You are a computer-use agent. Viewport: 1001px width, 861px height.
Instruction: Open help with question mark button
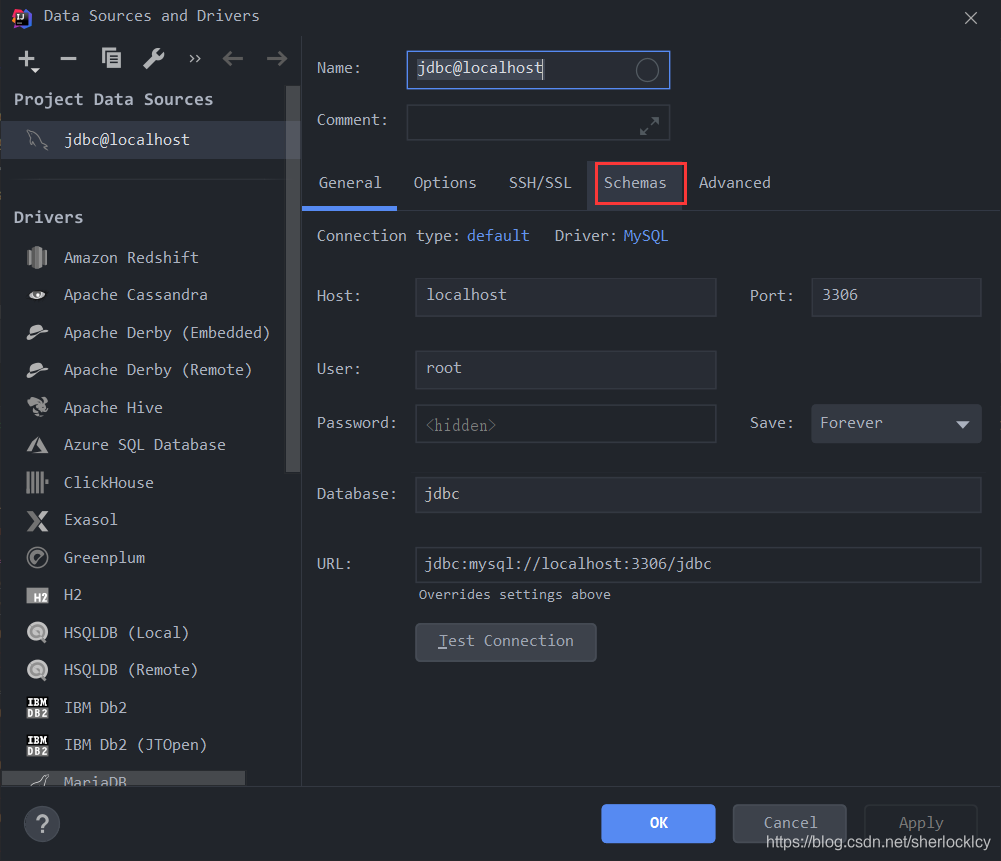(x=42, y=824)
